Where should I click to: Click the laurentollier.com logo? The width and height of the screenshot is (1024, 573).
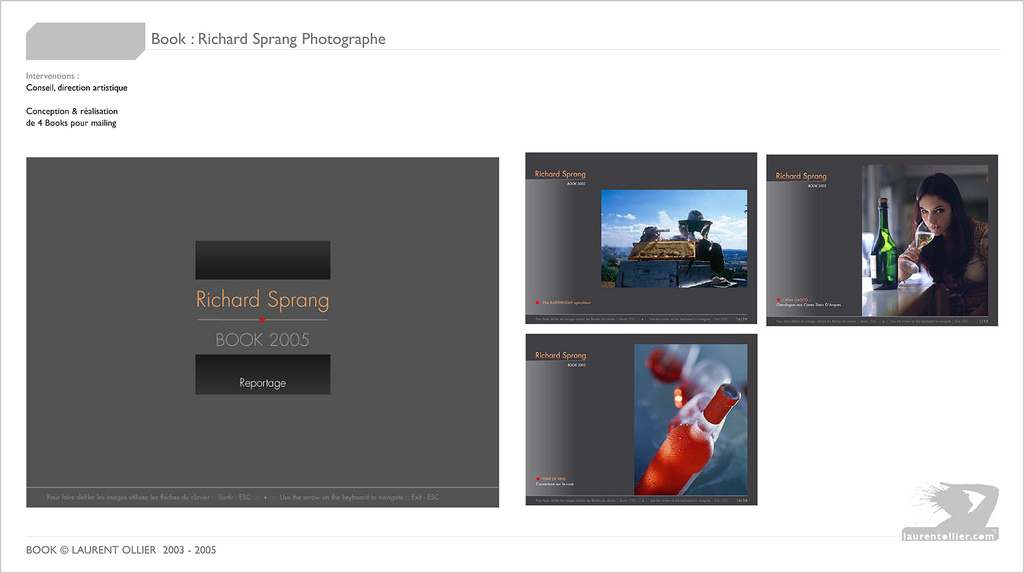[950, 512]
